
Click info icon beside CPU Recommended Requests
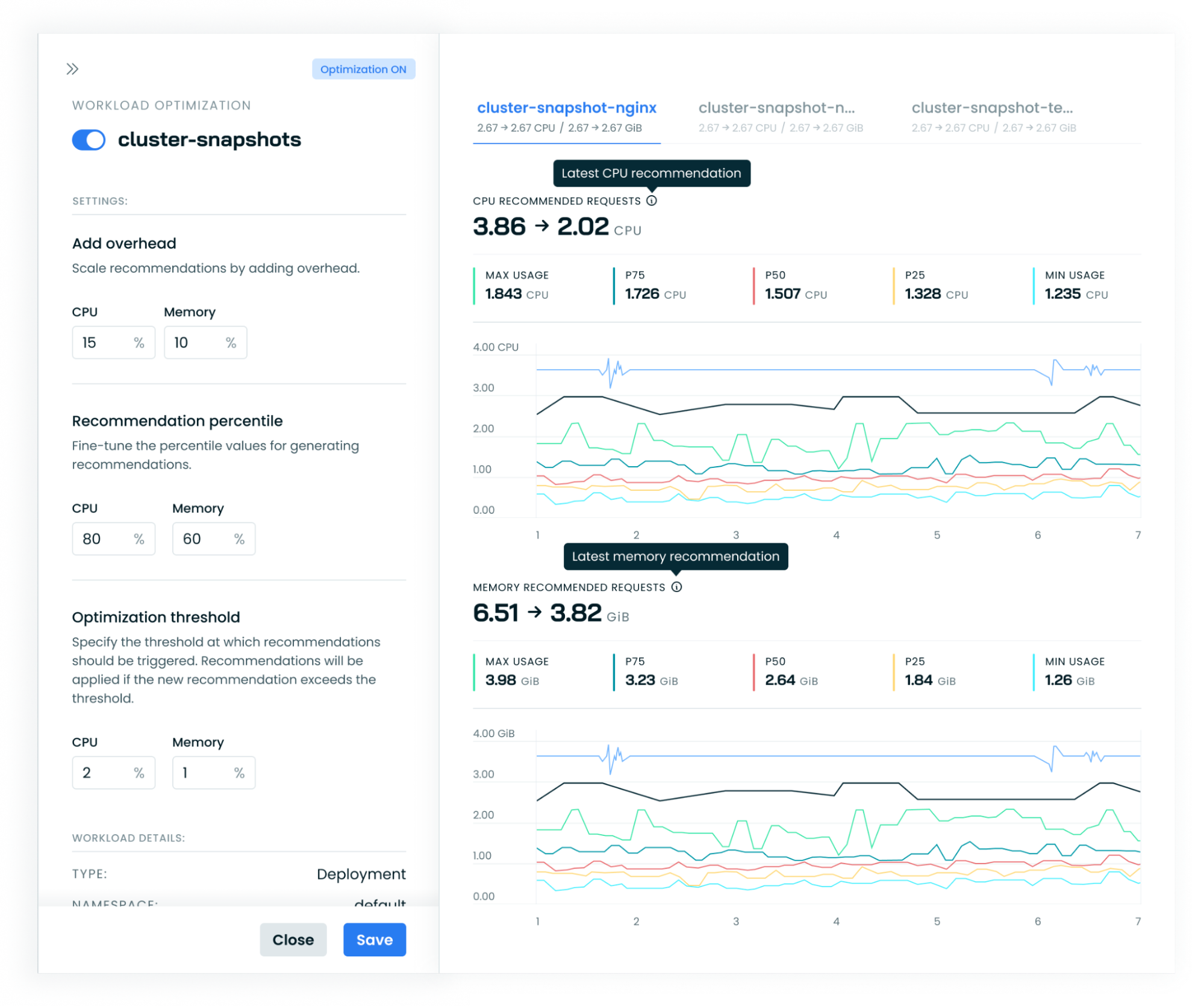(652, 201)
